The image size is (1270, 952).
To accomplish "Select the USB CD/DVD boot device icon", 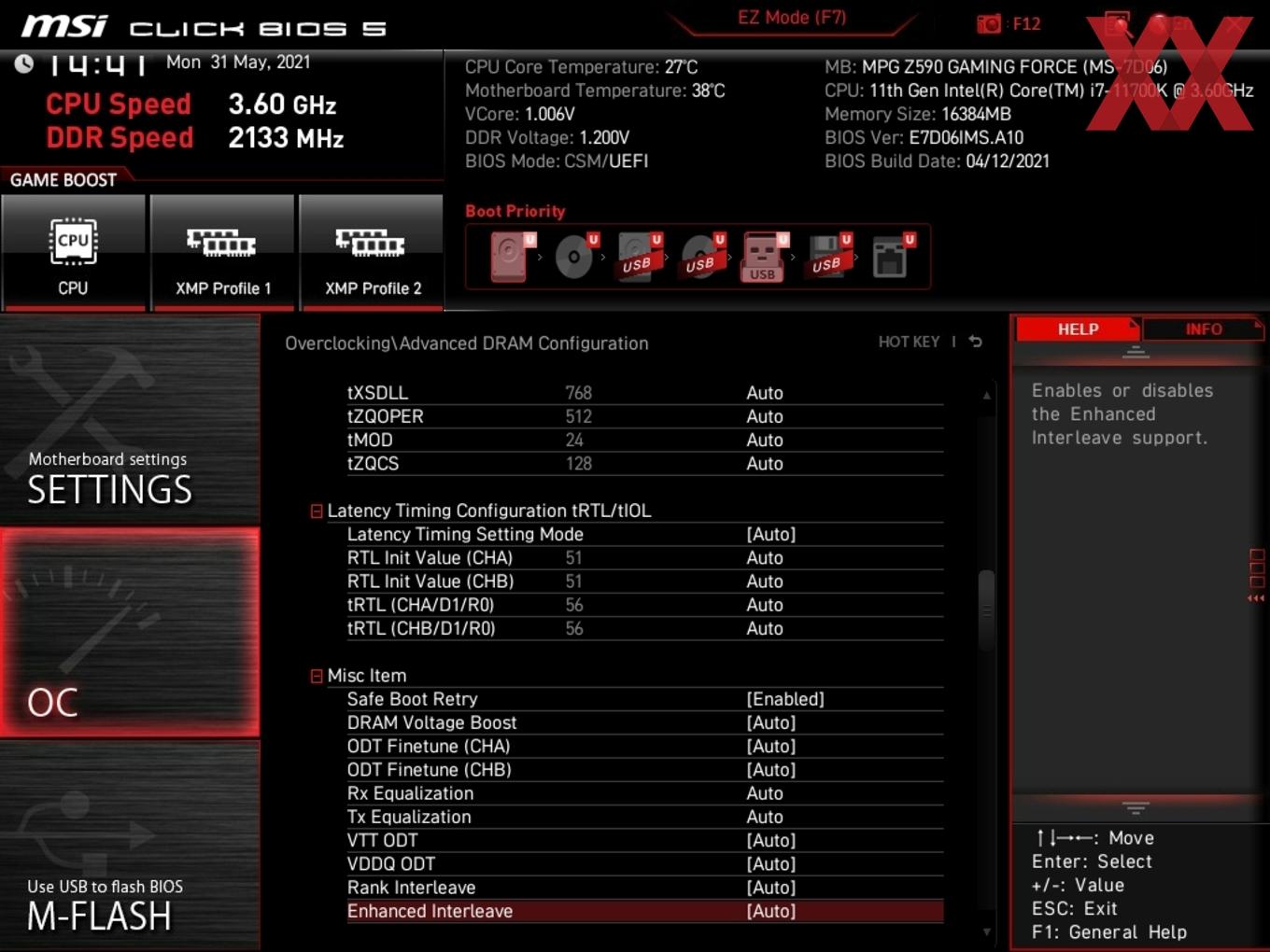I will pyautogui.click(x=702, y=257).
